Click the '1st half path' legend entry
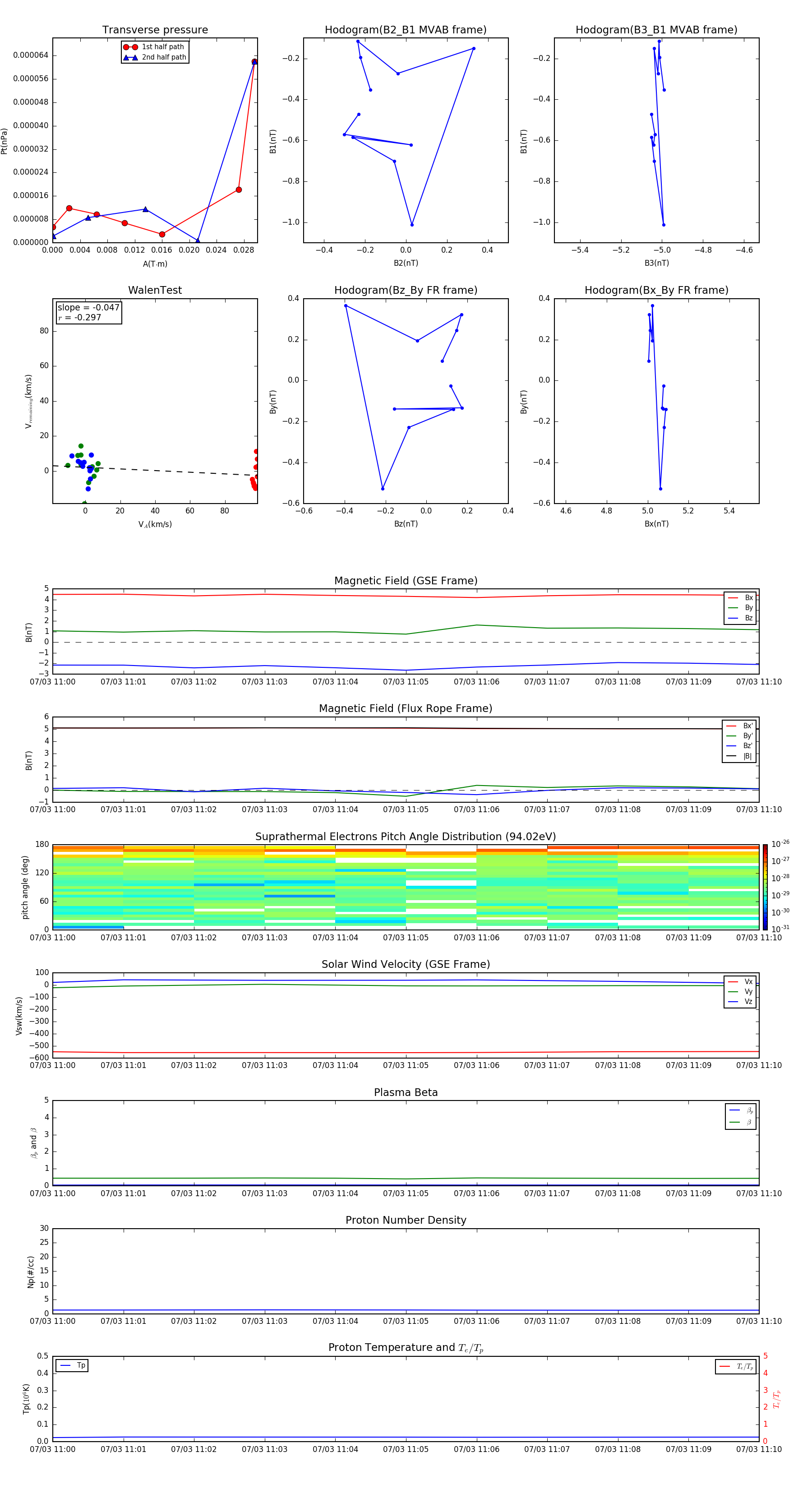The image size is (812, 1489). point(155,47)
